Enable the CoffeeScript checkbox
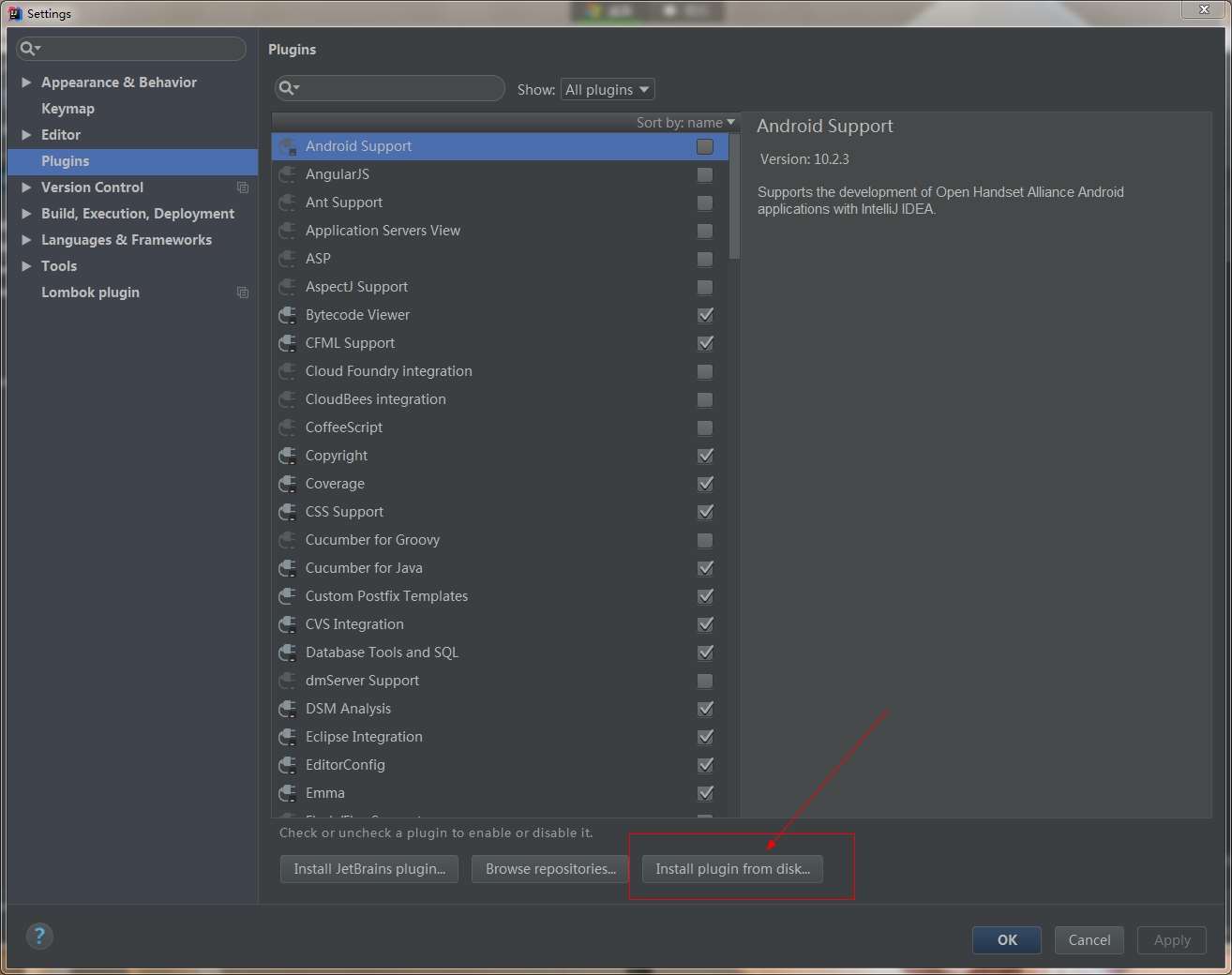 [x=705, y=427]
